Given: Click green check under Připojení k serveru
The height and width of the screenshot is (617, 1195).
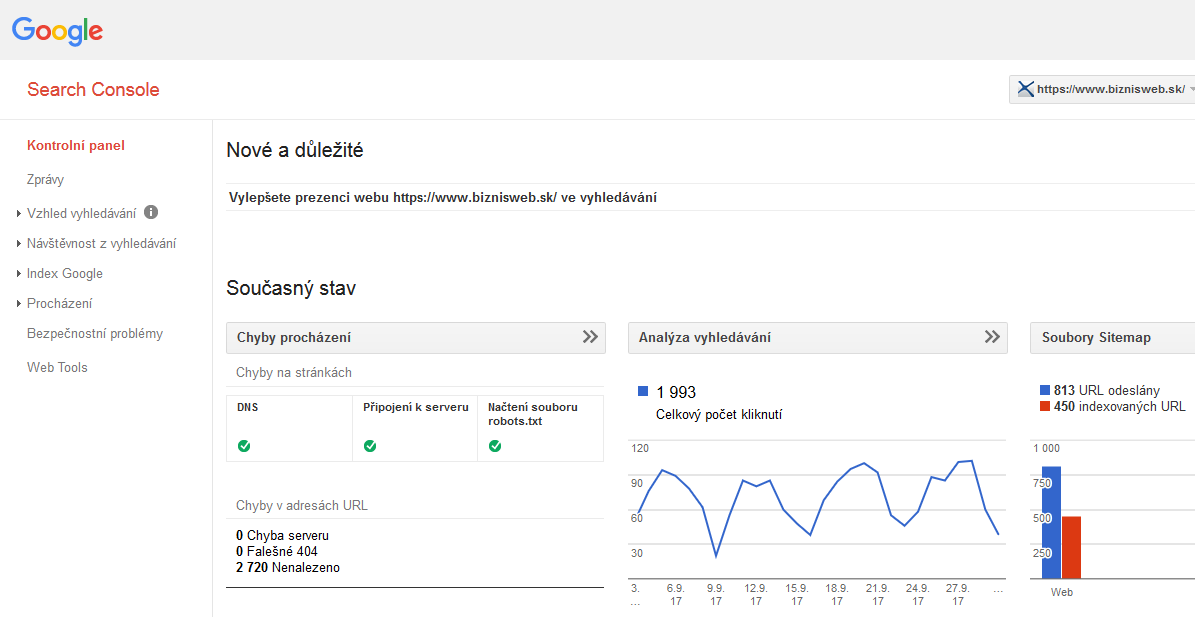Looking at the screenshot, I should (370, 446).
